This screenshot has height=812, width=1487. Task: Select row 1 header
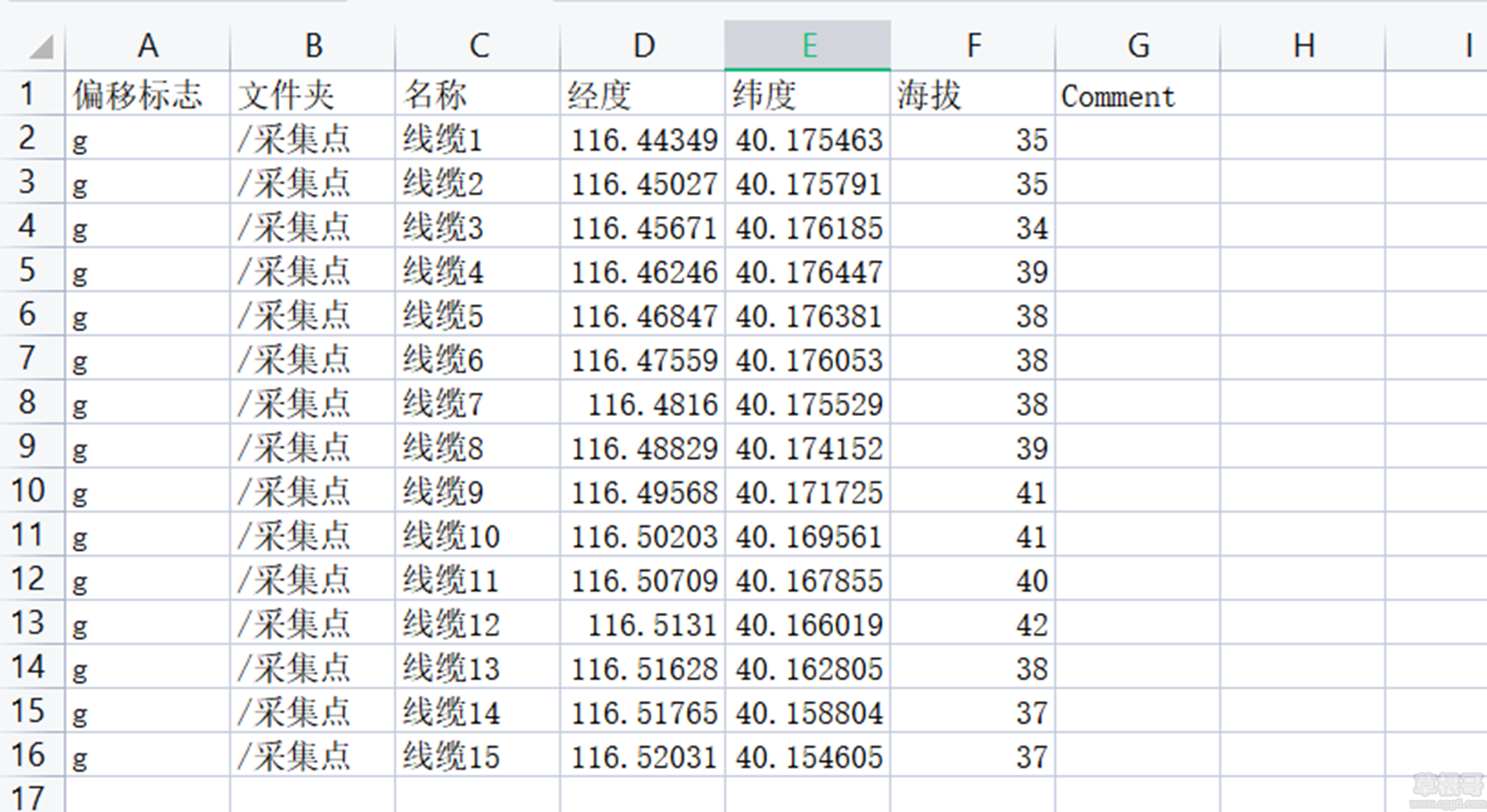pos(33,93)
